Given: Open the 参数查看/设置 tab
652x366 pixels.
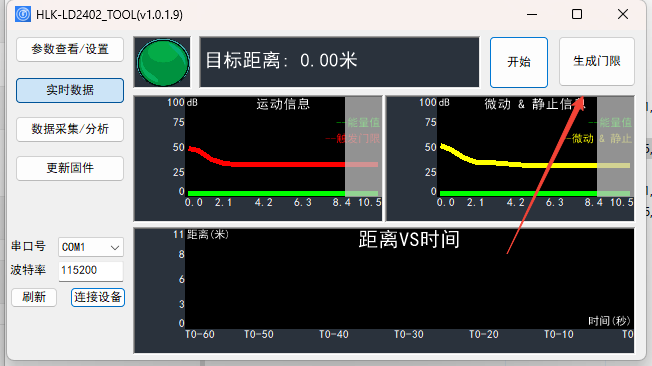Looking at the screenshot, I should (70, 49).
